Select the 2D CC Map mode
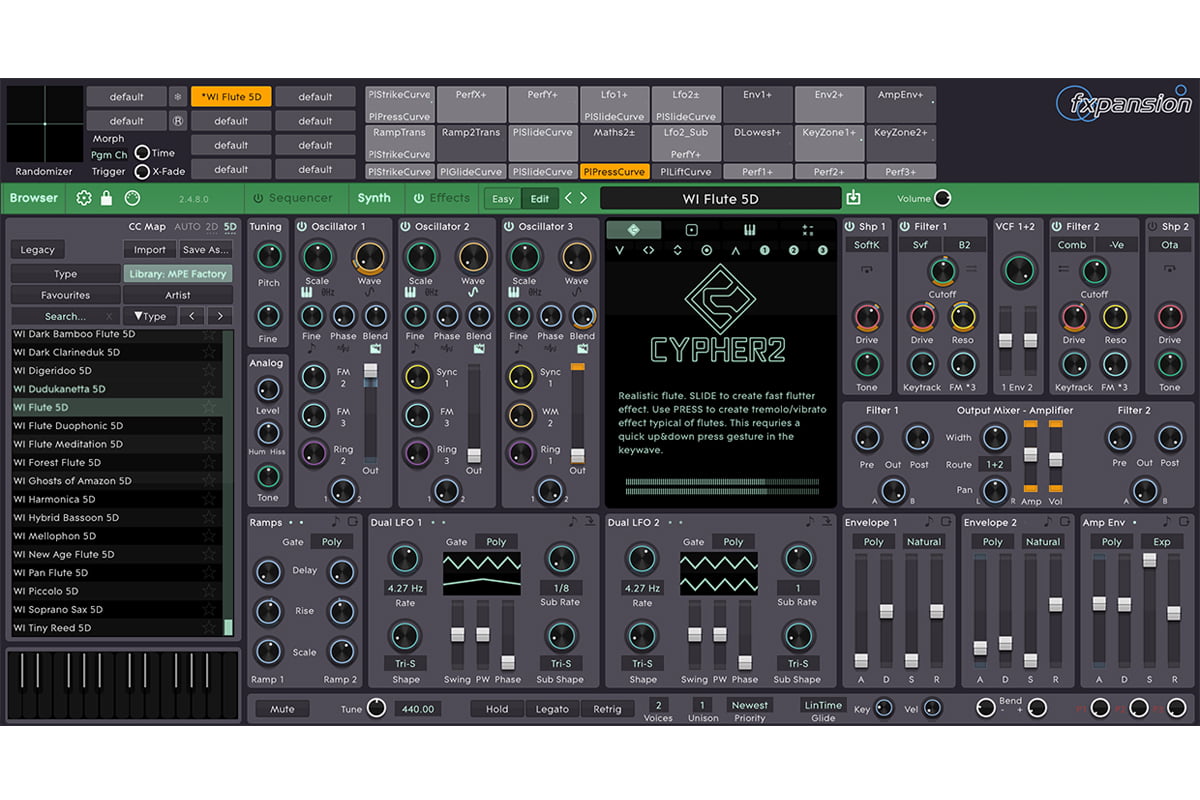The image size is (1200, 800). pyautogui.click(x=211, y=227)
